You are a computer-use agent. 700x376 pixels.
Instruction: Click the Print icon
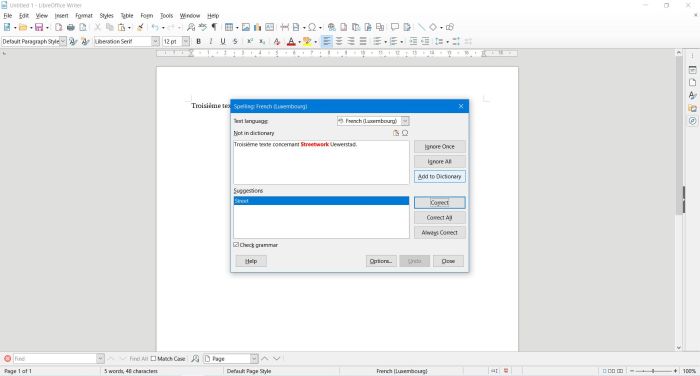coord(71,27)
